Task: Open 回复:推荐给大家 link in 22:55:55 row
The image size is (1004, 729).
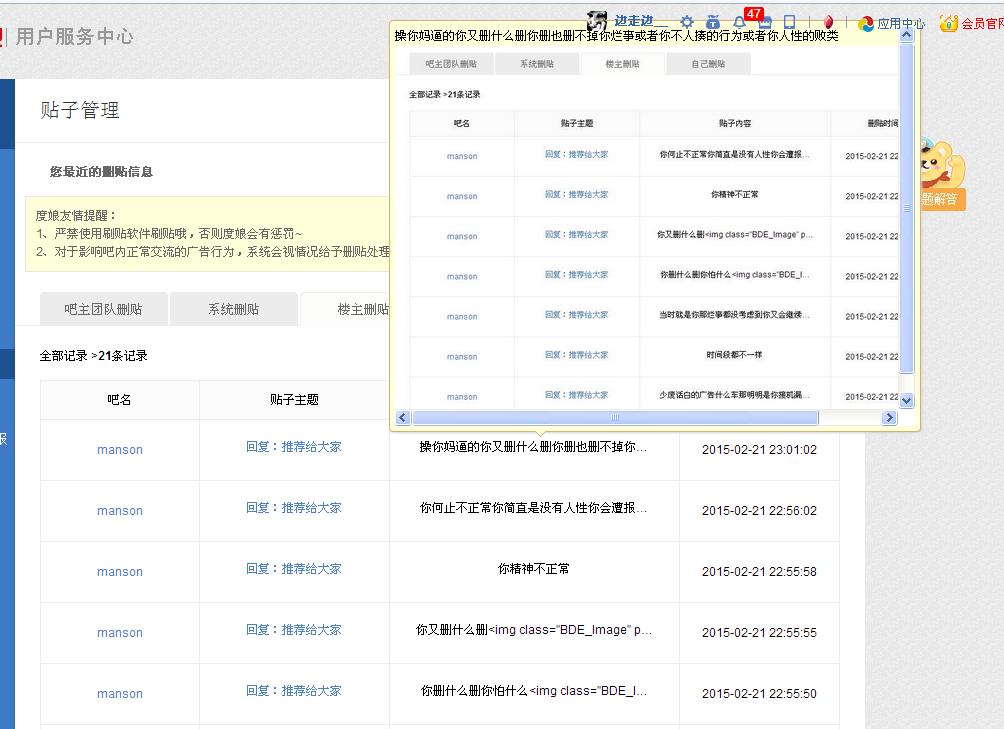Action: (x=294, y=630)
